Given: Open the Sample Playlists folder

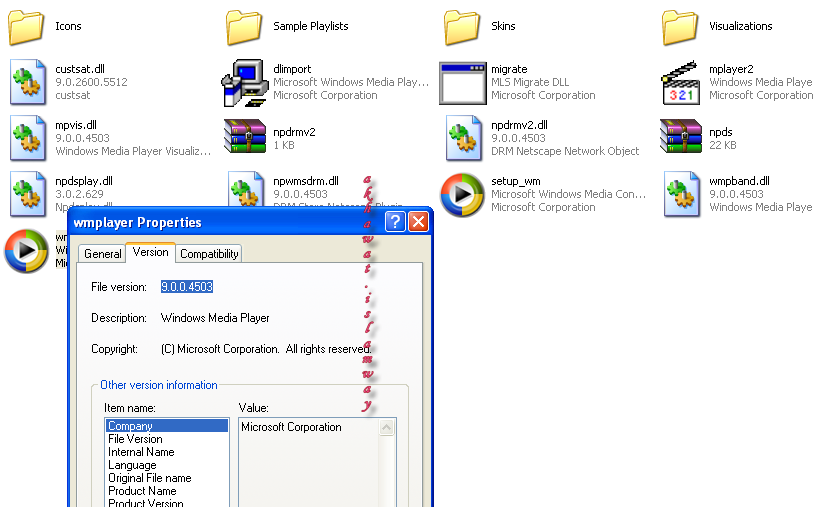Looking at the screenshot, I should 244,27.
